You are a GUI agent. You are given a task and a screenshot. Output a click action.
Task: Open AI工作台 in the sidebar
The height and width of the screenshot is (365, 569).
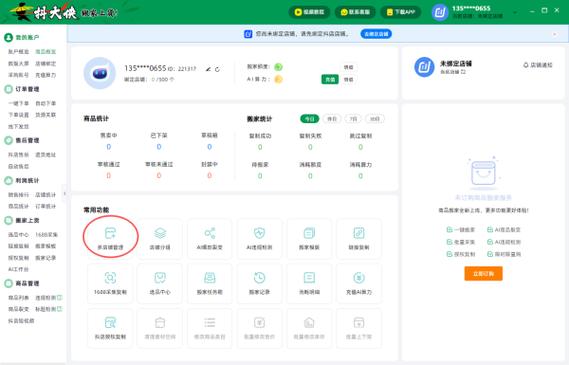(x=19, y=269)
